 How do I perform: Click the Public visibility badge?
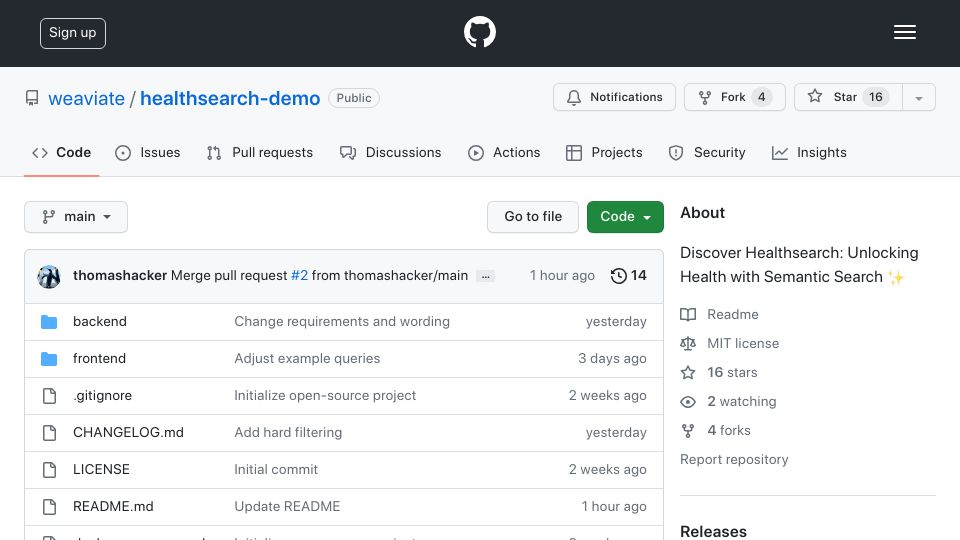[354, 98]
